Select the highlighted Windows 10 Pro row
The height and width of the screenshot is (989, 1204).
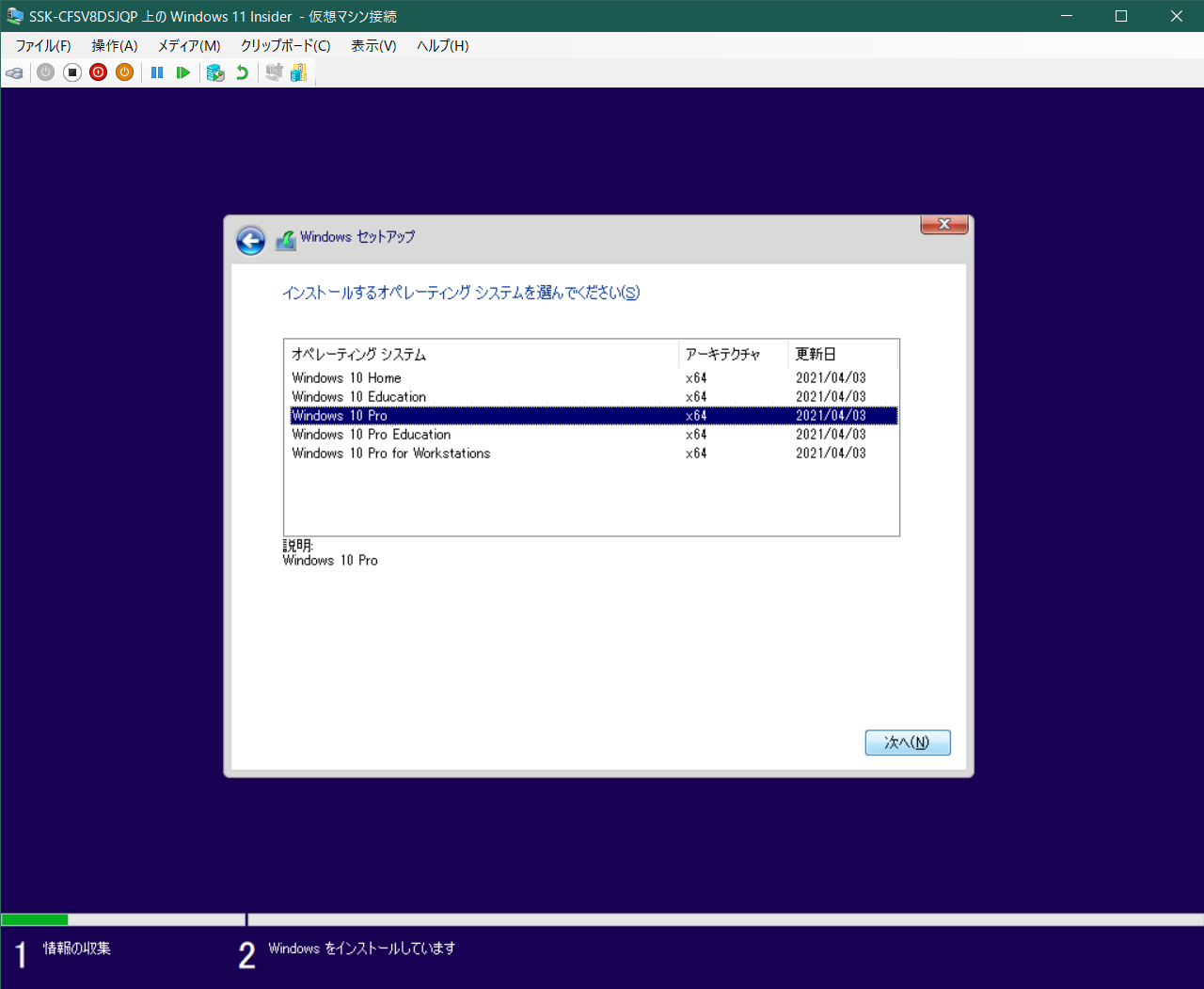point(594,416)
